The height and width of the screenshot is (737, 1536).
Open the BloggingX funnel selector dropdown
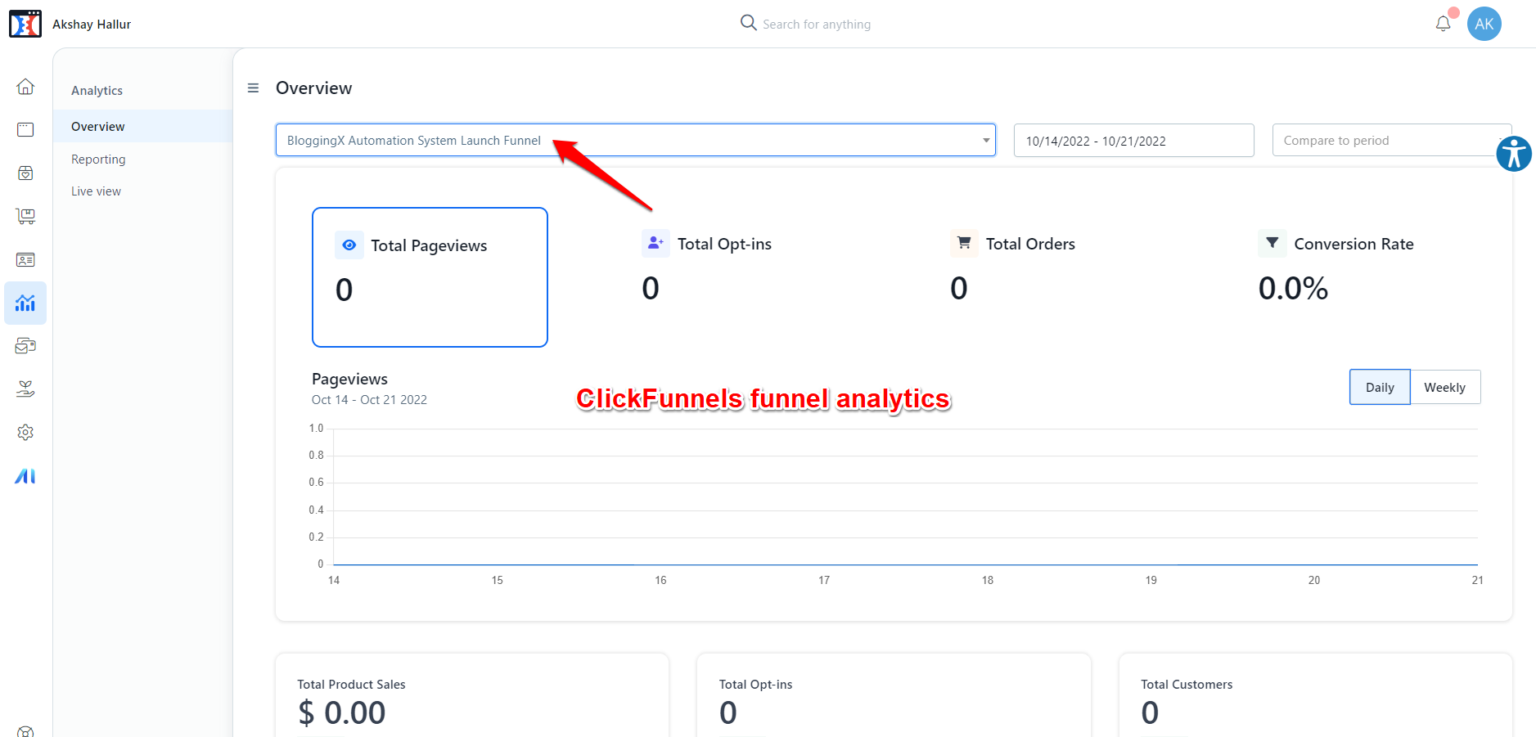click(x=636, y=140)
